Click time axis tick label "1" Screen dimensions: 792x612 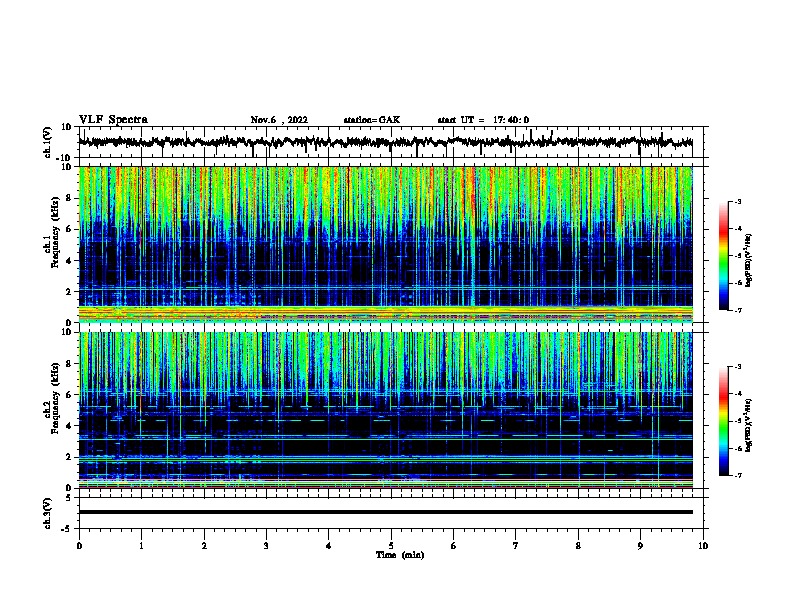pos(142,546)
